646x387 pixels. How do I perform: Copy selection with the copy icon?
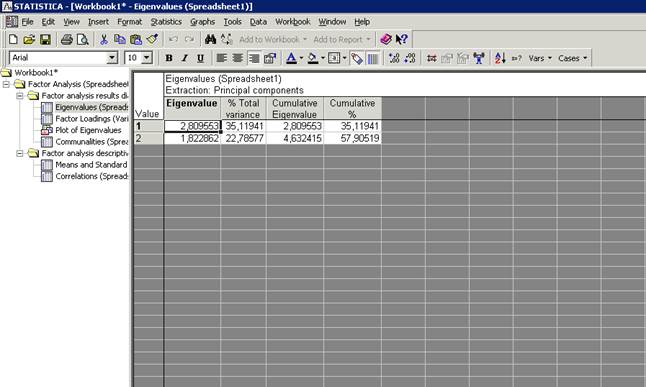[119, 40]
